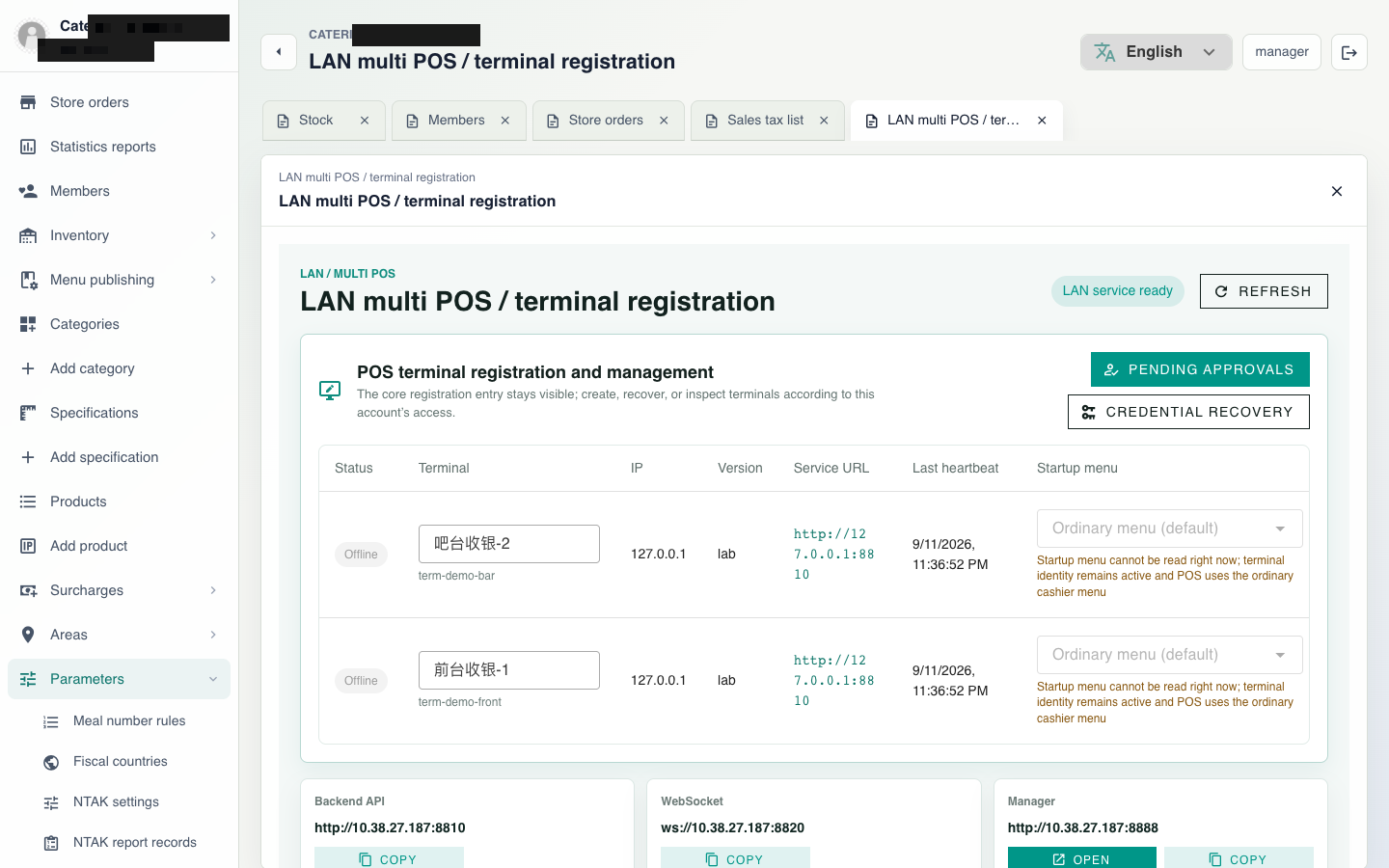Click the manager account button

[1282, 52]
